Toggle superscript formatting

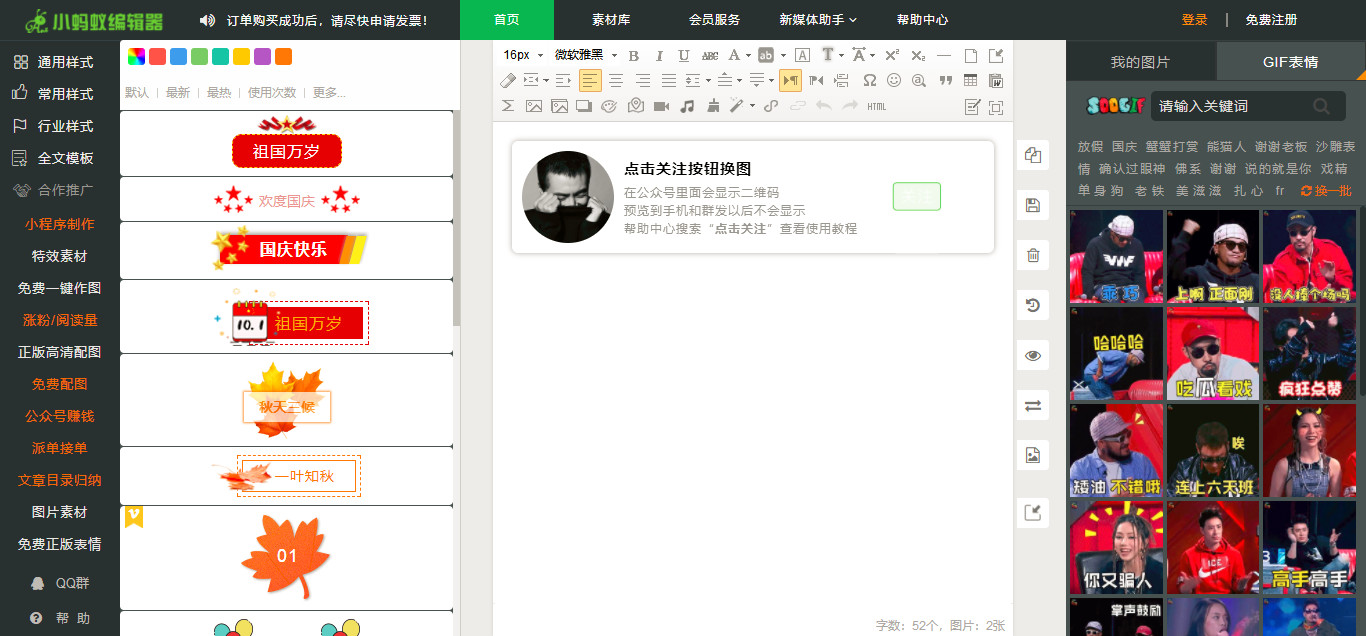893,56
